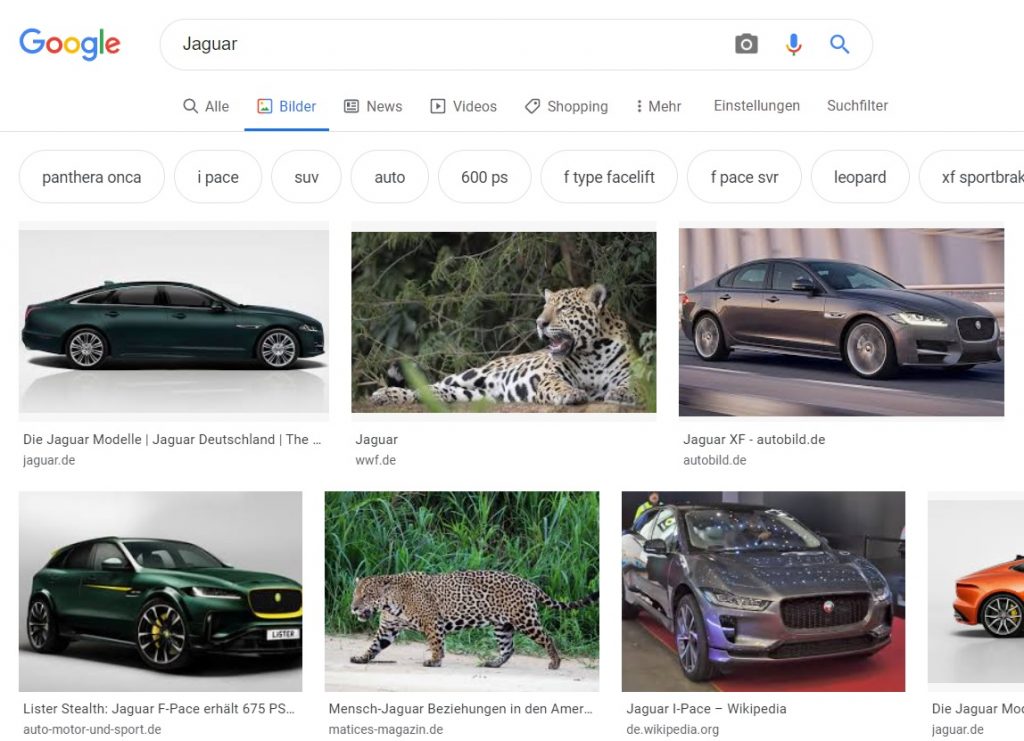This screenshot has width=1024, height=741.
Task: Click the Google logo
Action: coord(70,44)
